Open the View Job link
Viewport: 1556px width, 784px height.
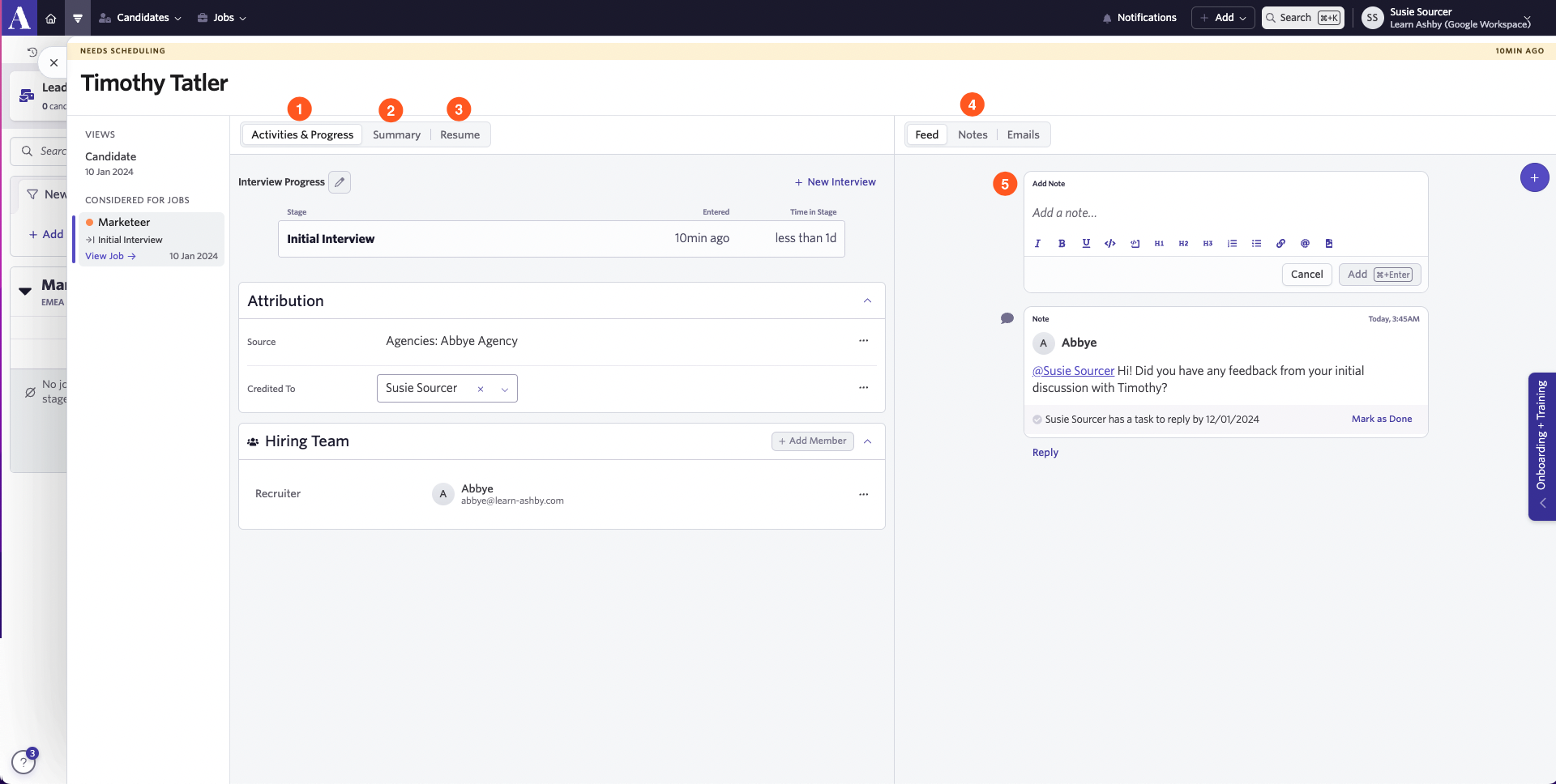click(x=110, y=256)
